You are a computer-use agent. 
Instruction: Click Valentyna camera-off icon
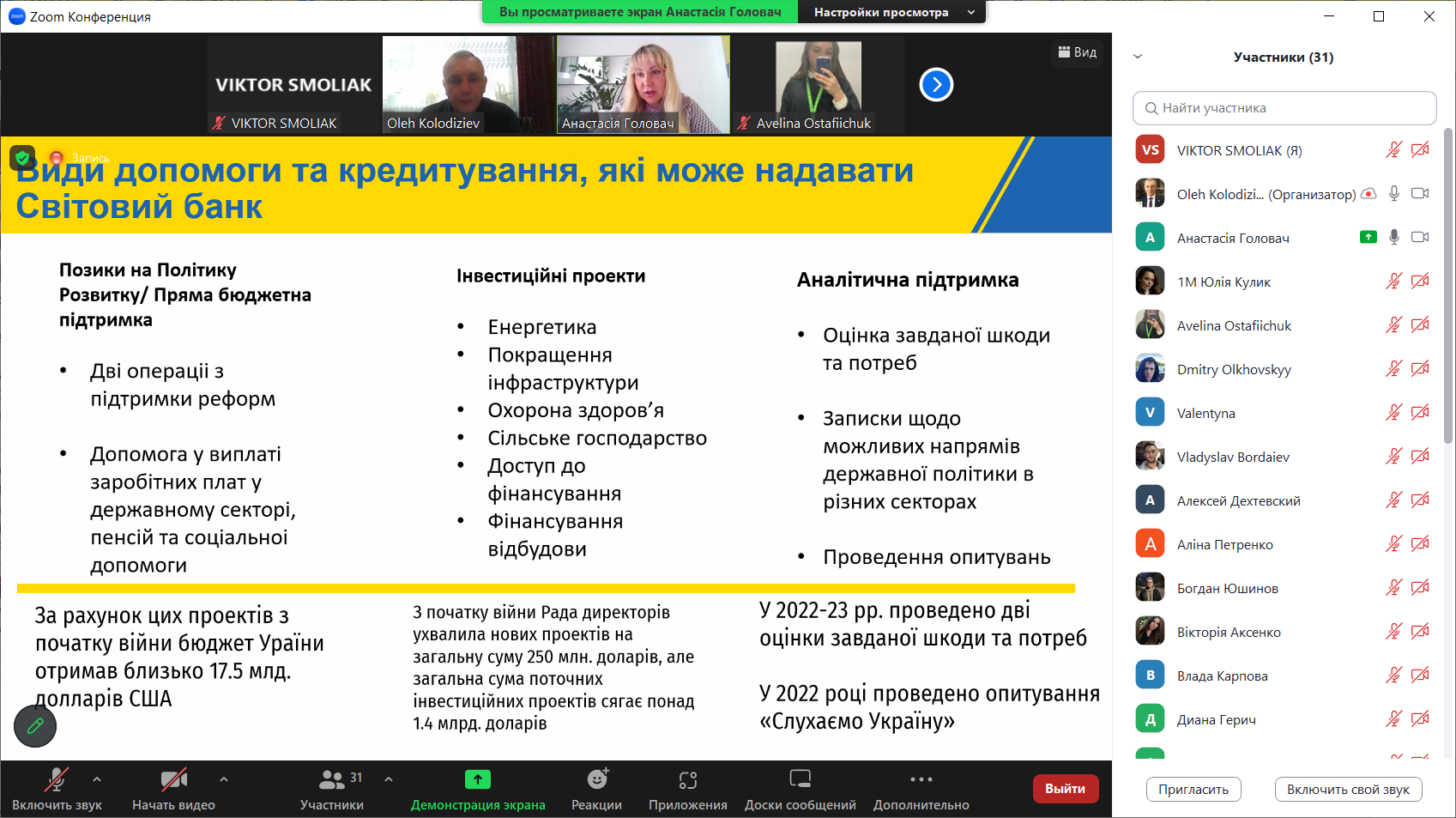coord(1421,413)
